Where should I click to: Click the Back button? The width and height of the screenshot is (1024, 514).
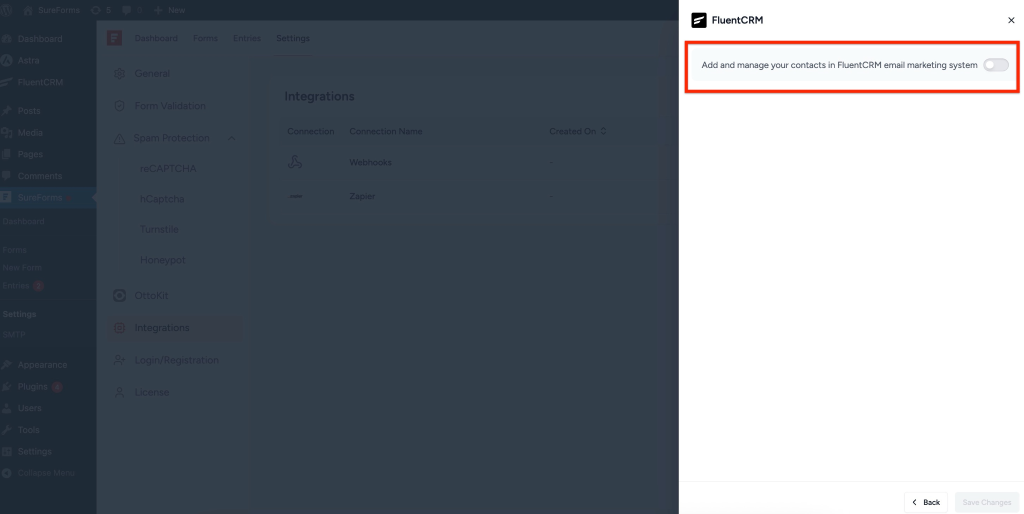pyautogui.click(x=925, y=502)
